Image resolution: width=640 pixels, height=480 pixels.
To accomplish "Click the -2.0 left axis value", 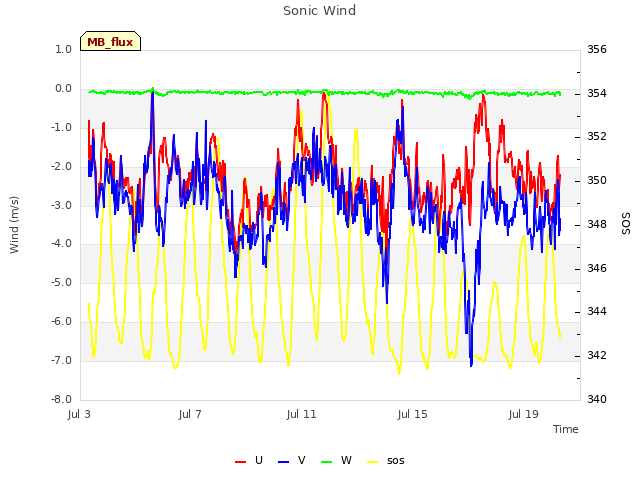I will pos(61,167).
